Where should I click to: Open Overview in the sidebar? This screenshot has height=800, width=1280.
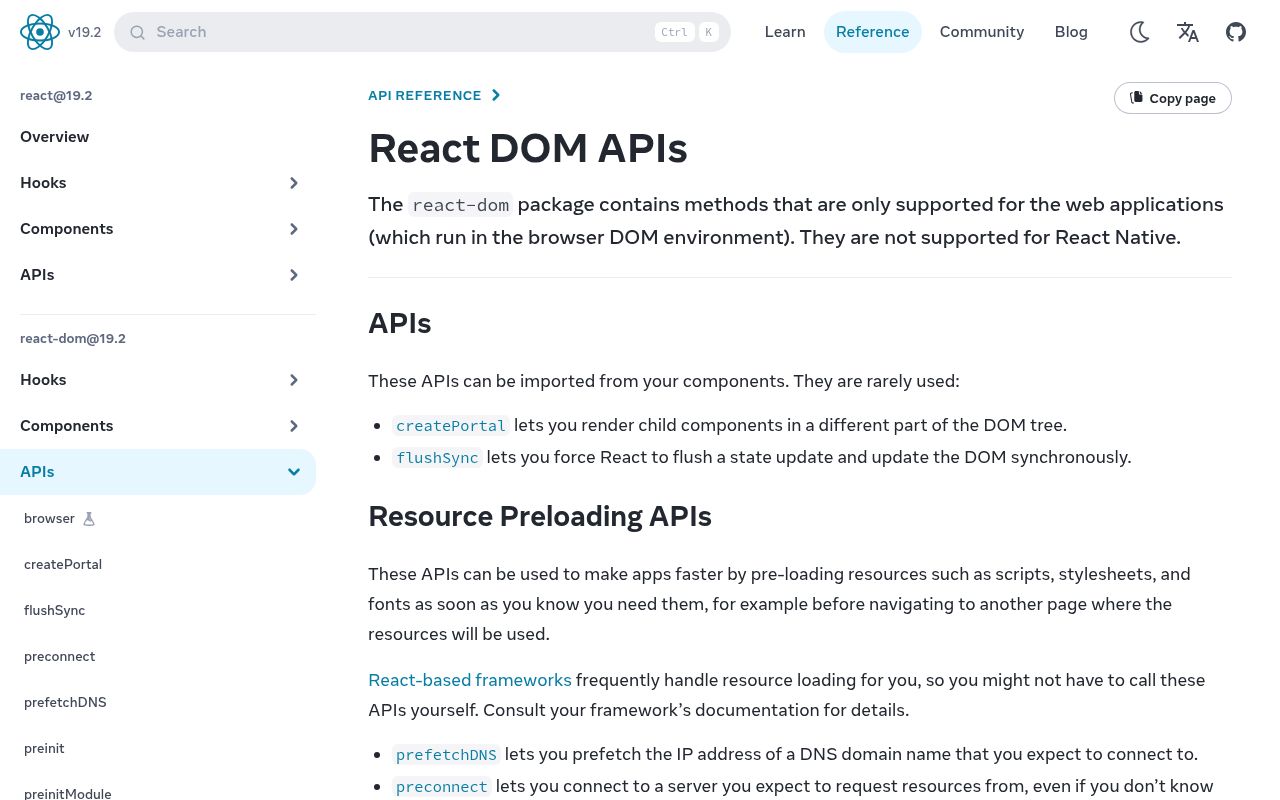55,137
